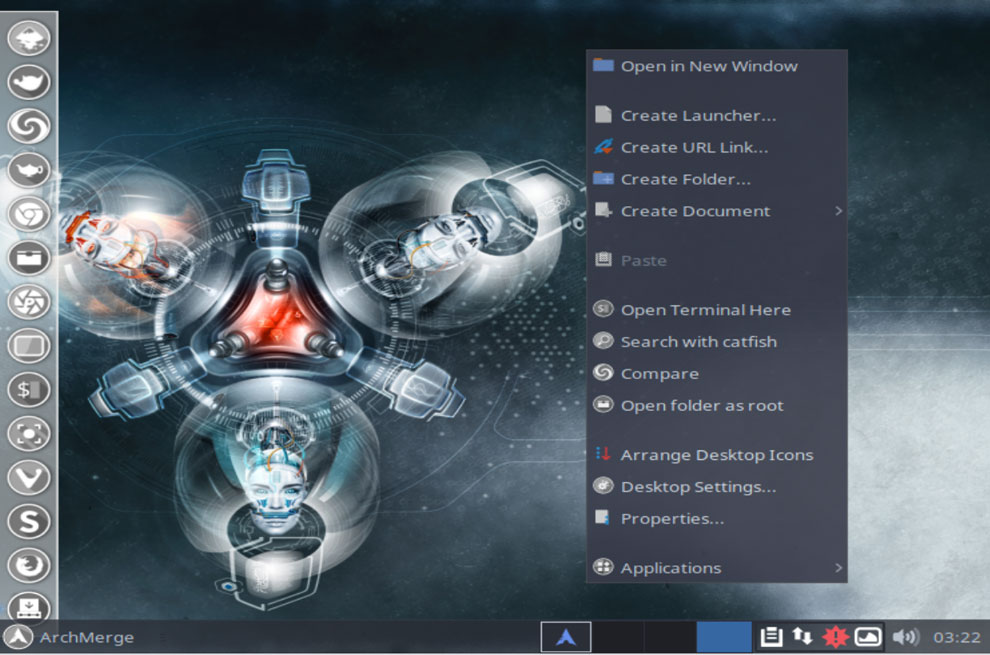Select the blue highlighted workspace cell

(724, 637)
